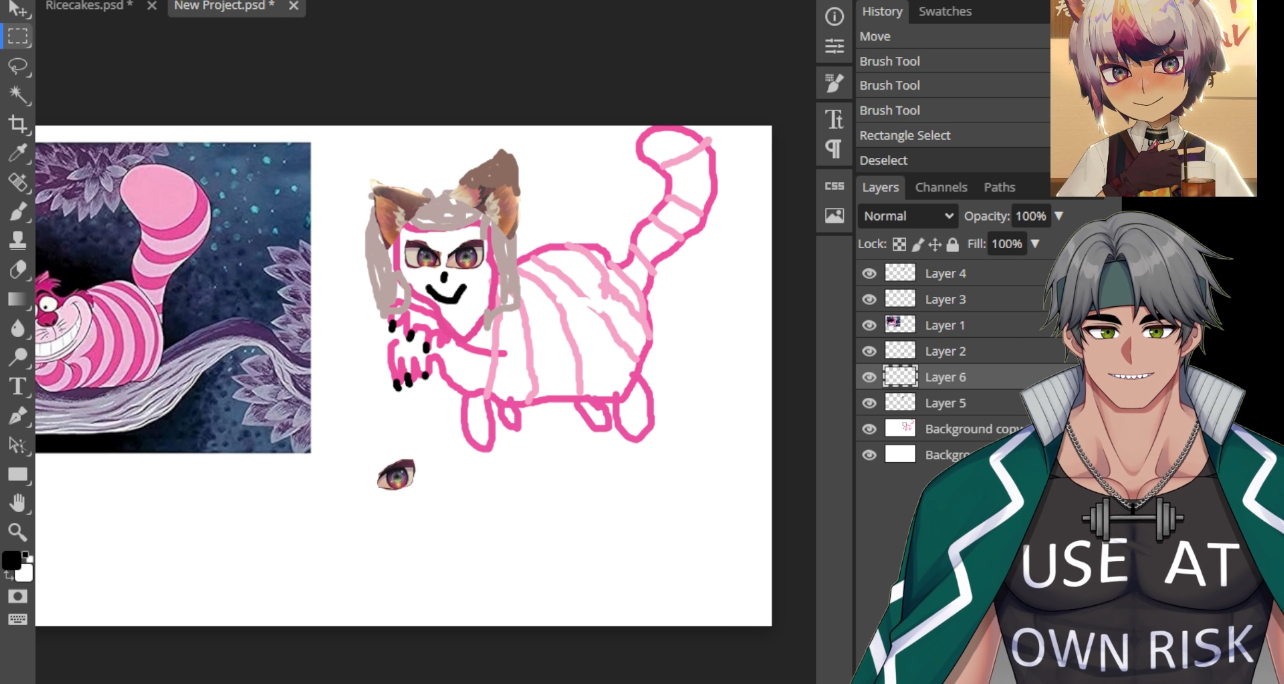
Task: Select the Eyedropper tool
Action: click(x=17, y=153)
